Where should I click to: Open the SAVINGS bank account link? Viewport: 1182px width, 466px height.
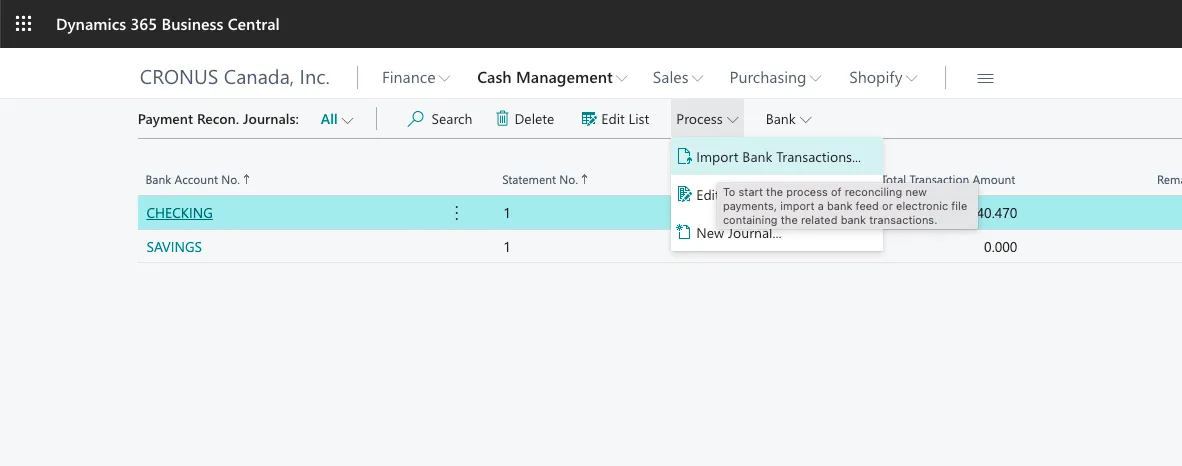[174, 247]
